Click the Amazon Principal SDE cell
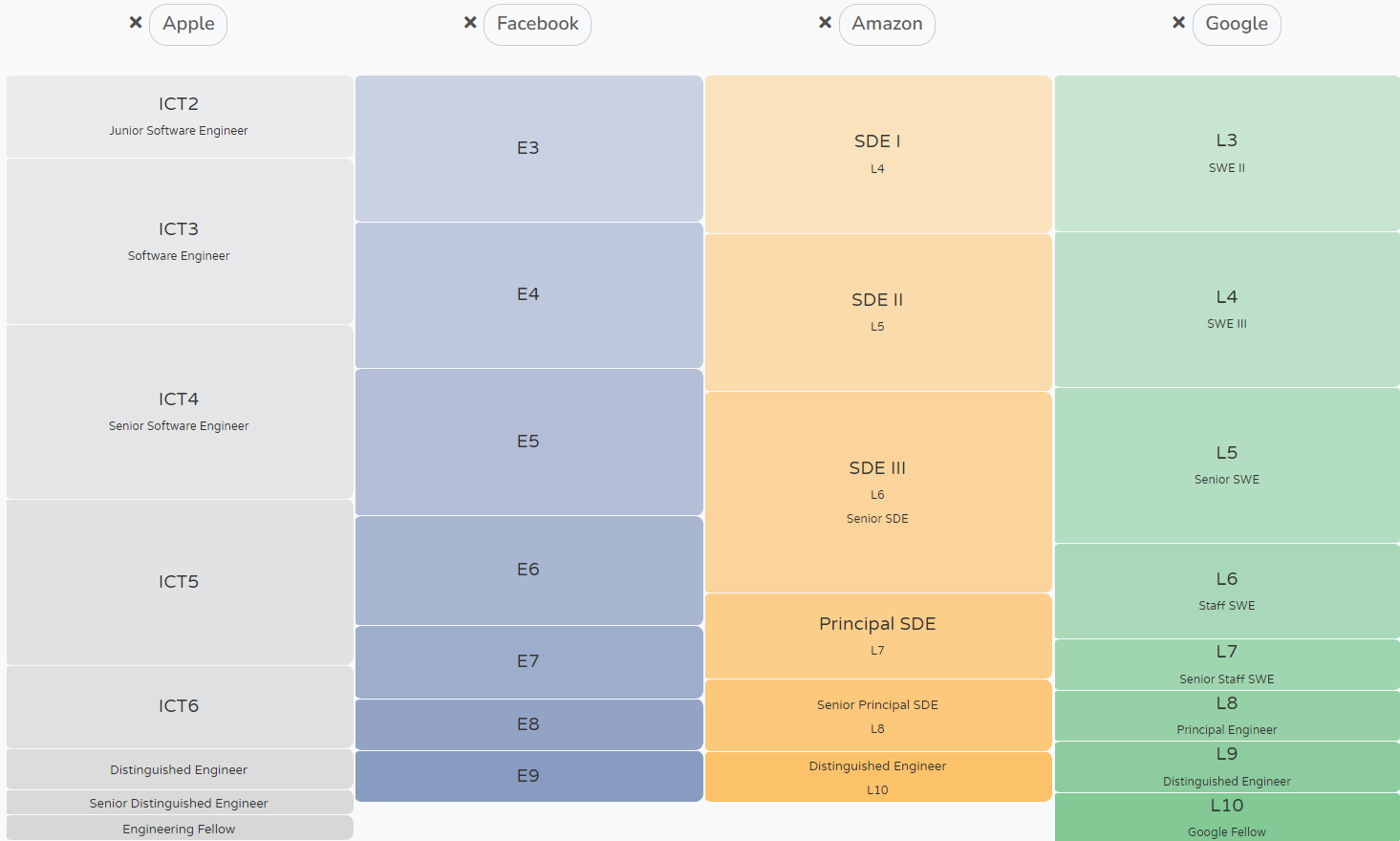Image resolution: width=1400 pixels, height=841 pixels. click(x=877, y=636)
